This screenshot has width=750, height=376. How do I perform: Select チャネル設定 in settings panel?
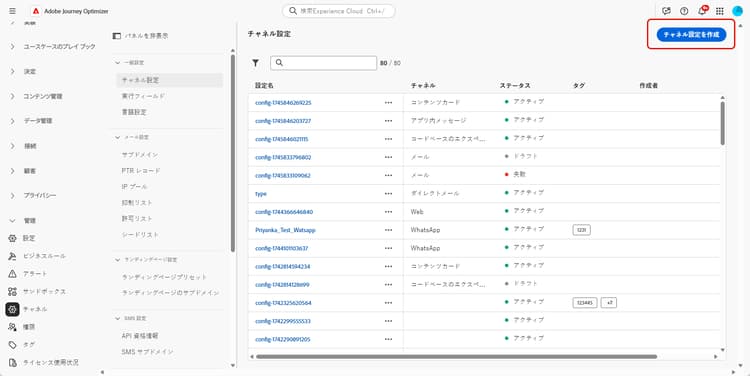169,80
